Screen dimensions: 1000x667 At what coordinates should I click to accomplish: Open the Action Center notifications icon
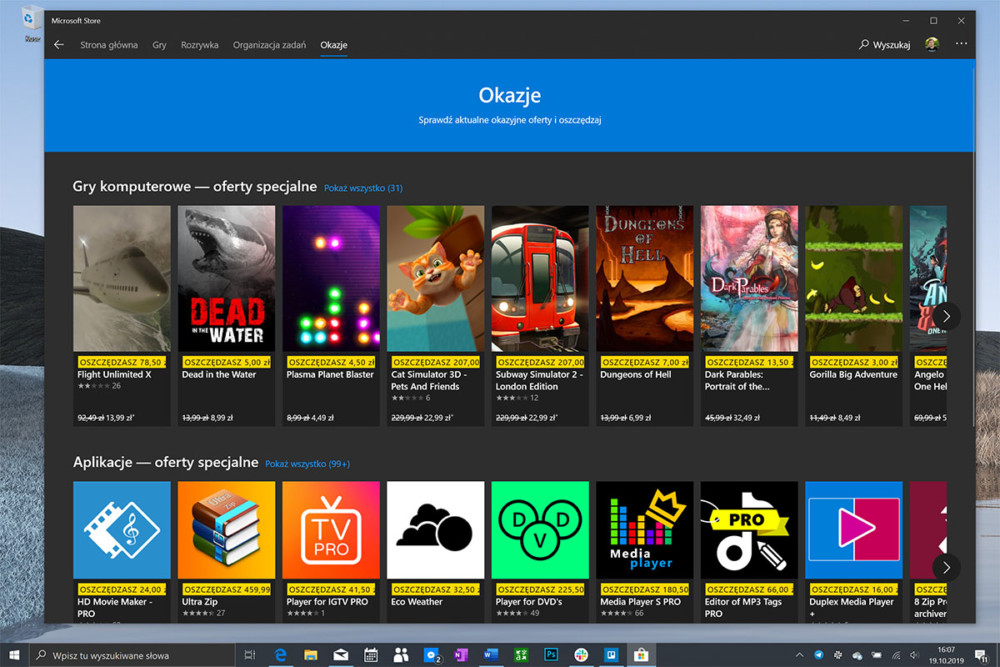tap(982, 655)
